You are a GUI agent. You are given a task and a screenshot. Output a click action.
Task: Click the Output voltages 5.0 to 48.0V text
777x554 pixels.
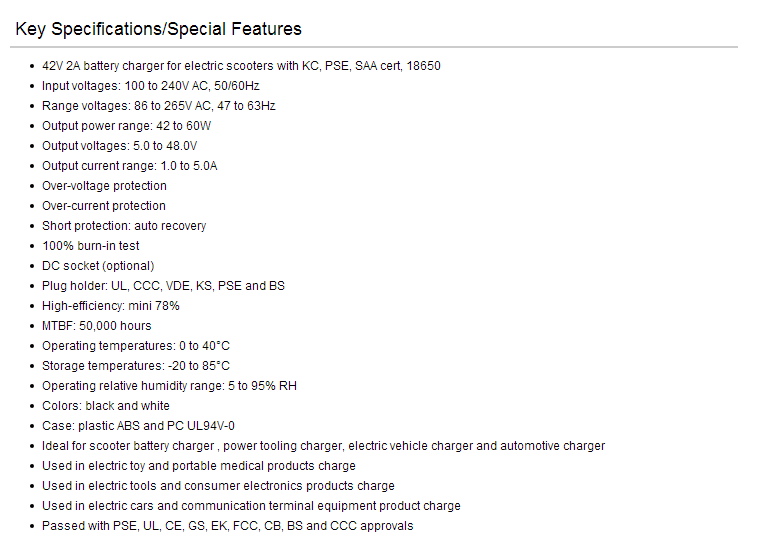pyautogui.click(x=119, y=146)
